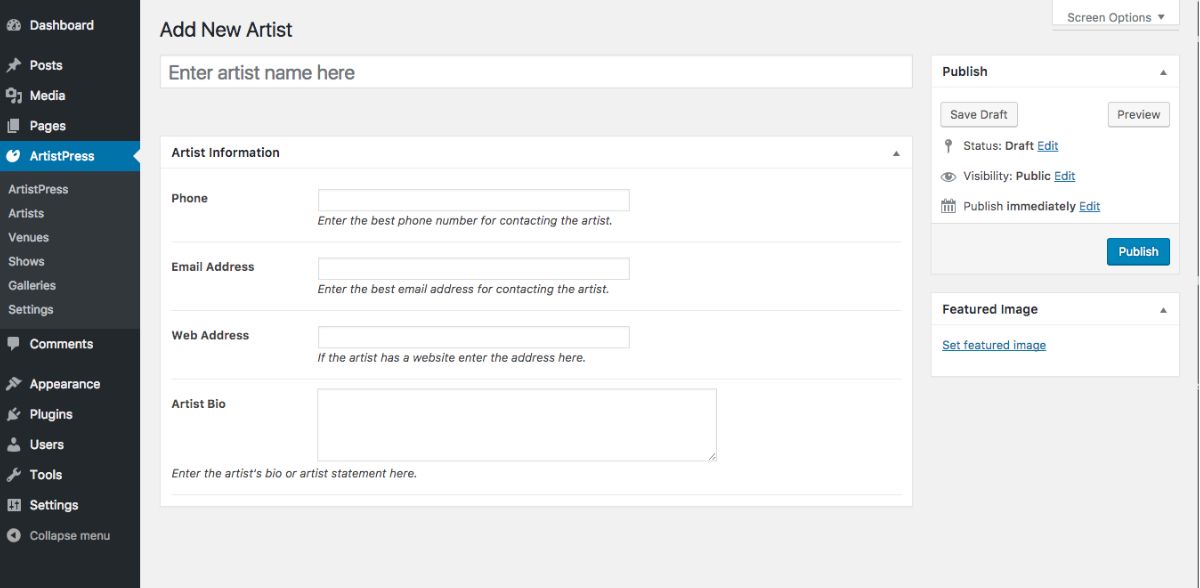
Task: Open Galleries submenu item
Action: (x=32, y=285)
